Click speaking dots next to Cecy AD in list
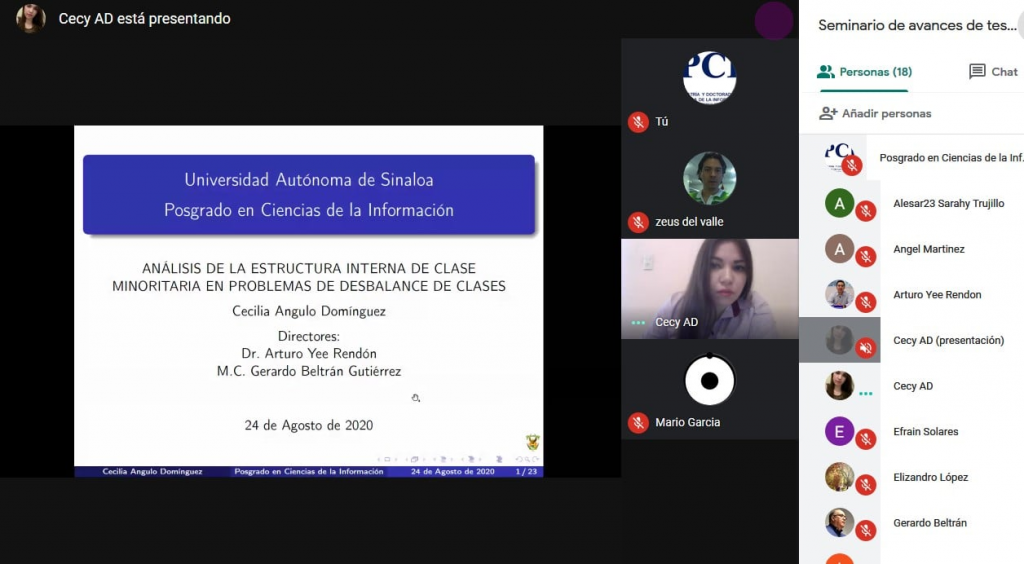Screen dimensions: 1024x564 click(866, 394)
